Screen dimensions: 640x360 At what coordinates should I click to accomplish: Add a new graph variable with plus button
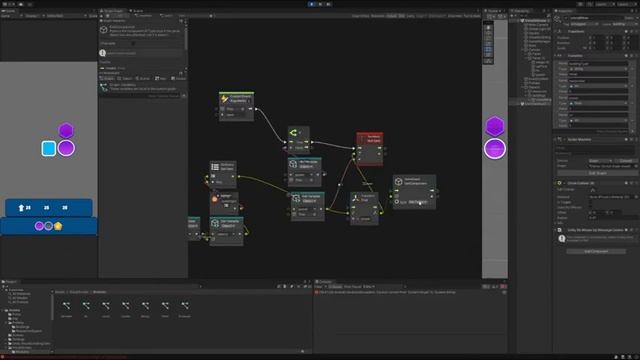pos(184,96)
